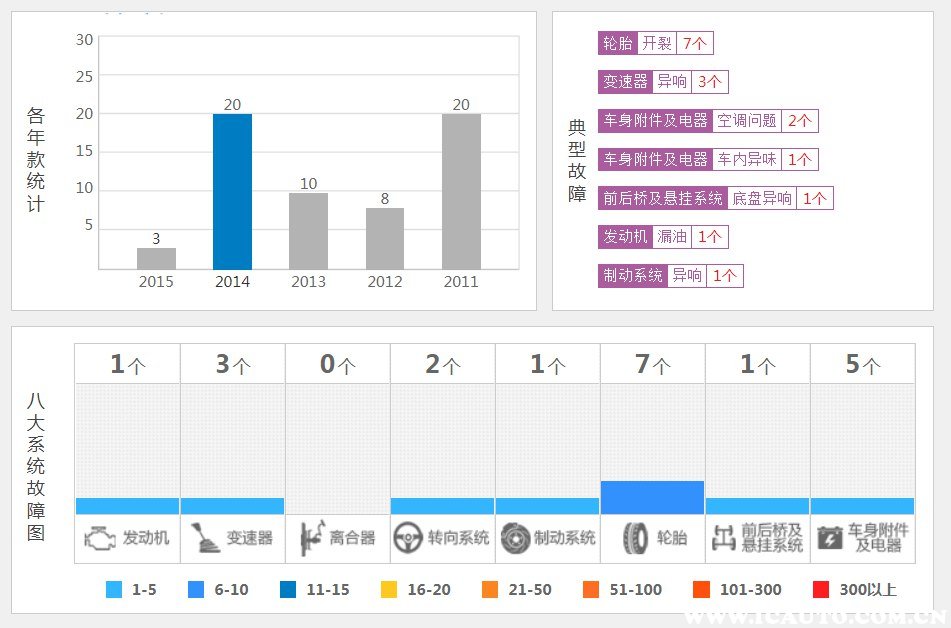Click the steering wheel (转向系统) icon
The width and height of the screenshot is (951, 628).
coord(408,538)
